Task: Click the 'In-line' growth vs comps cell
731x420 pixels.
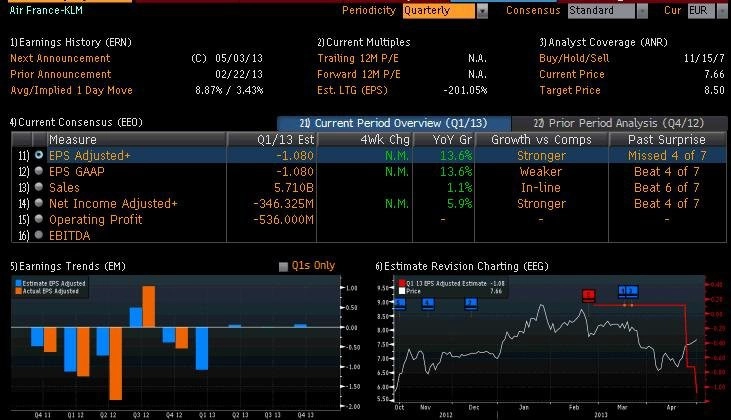Action: coord(541,187)
